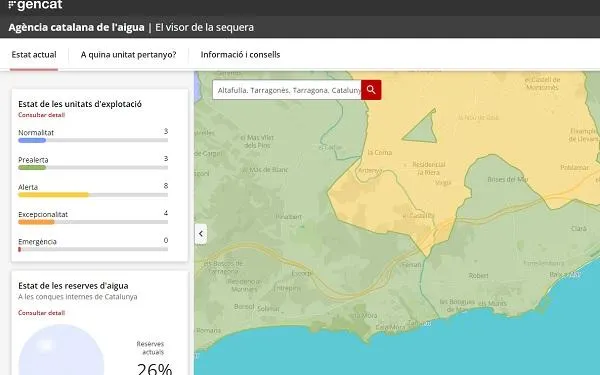The height and width of the screenshot is (375, 600).
Task: Click the Excepcionalitat orange progress bar
Action: click(x=93, y=222)
